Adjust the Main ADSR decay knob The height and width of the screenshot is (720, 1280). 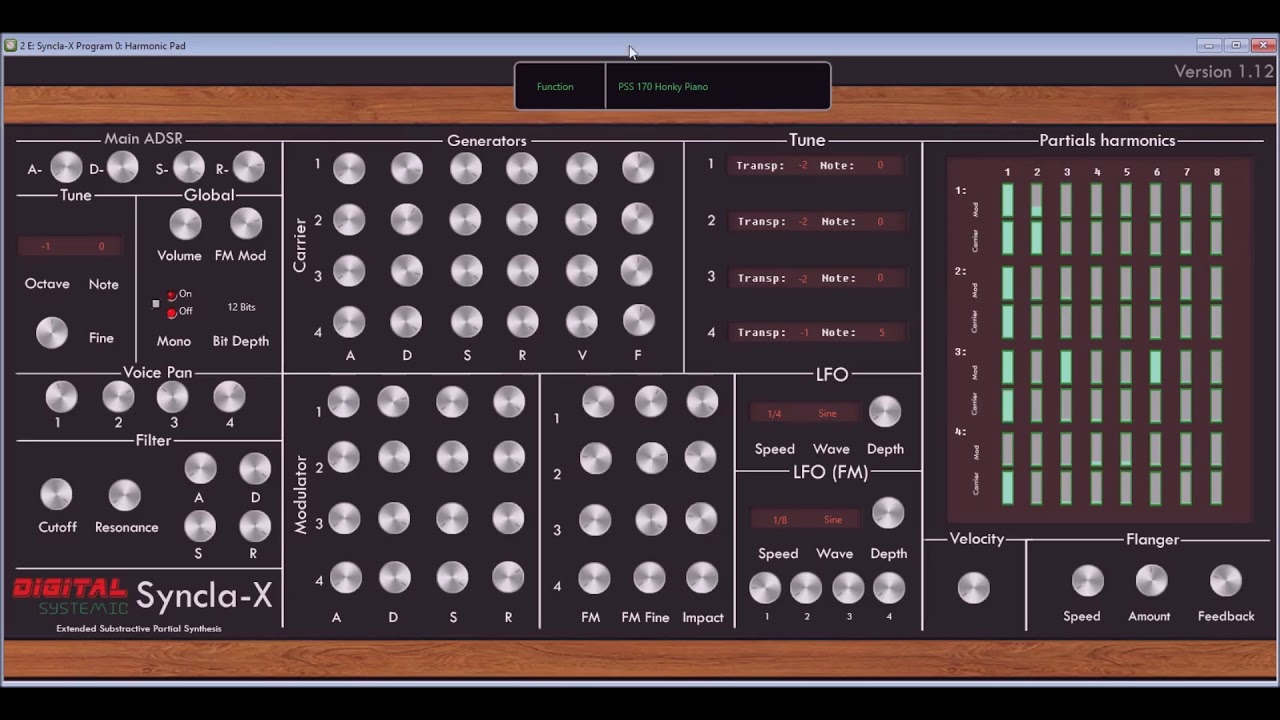coord(122,167)
